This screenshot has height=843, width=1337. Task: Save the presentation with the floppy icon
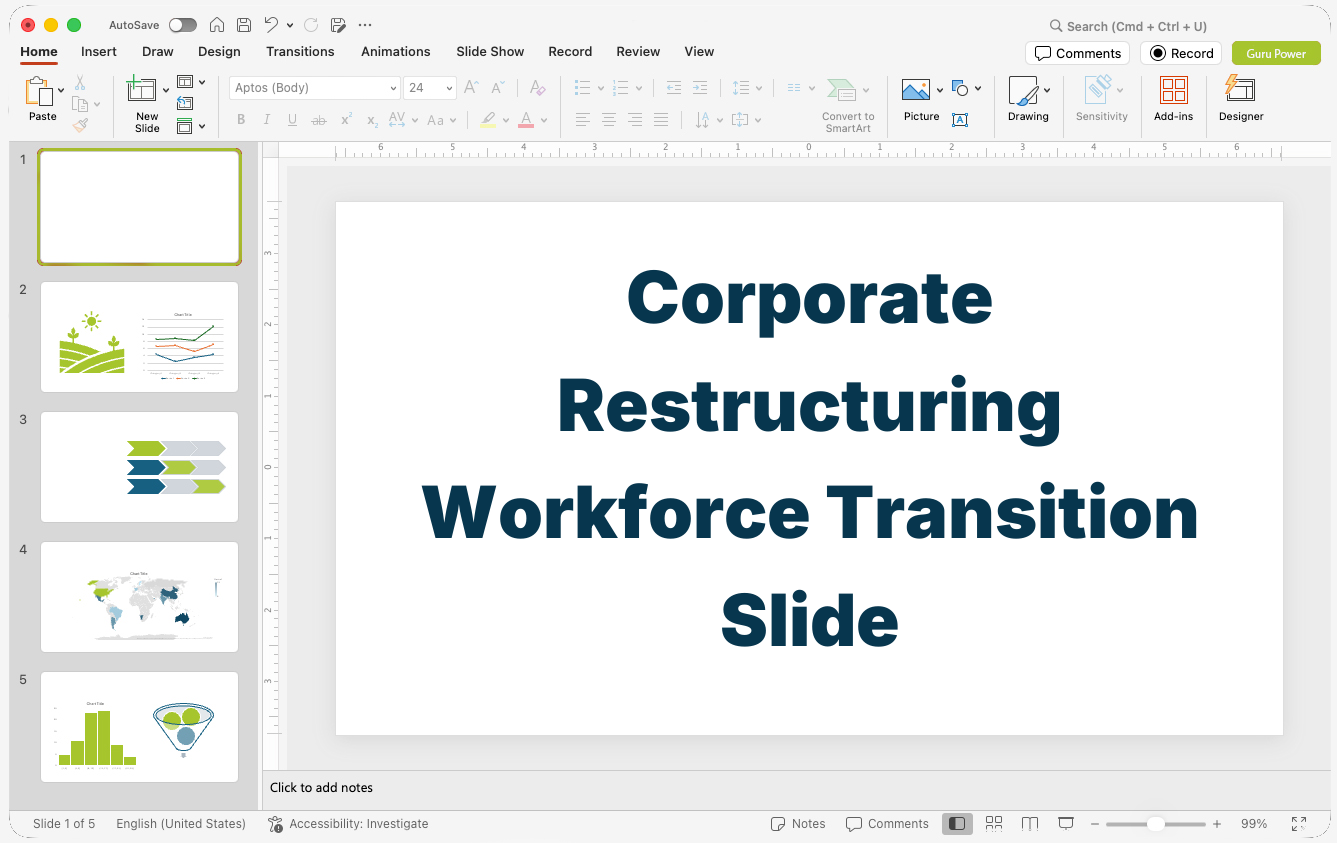244,25
